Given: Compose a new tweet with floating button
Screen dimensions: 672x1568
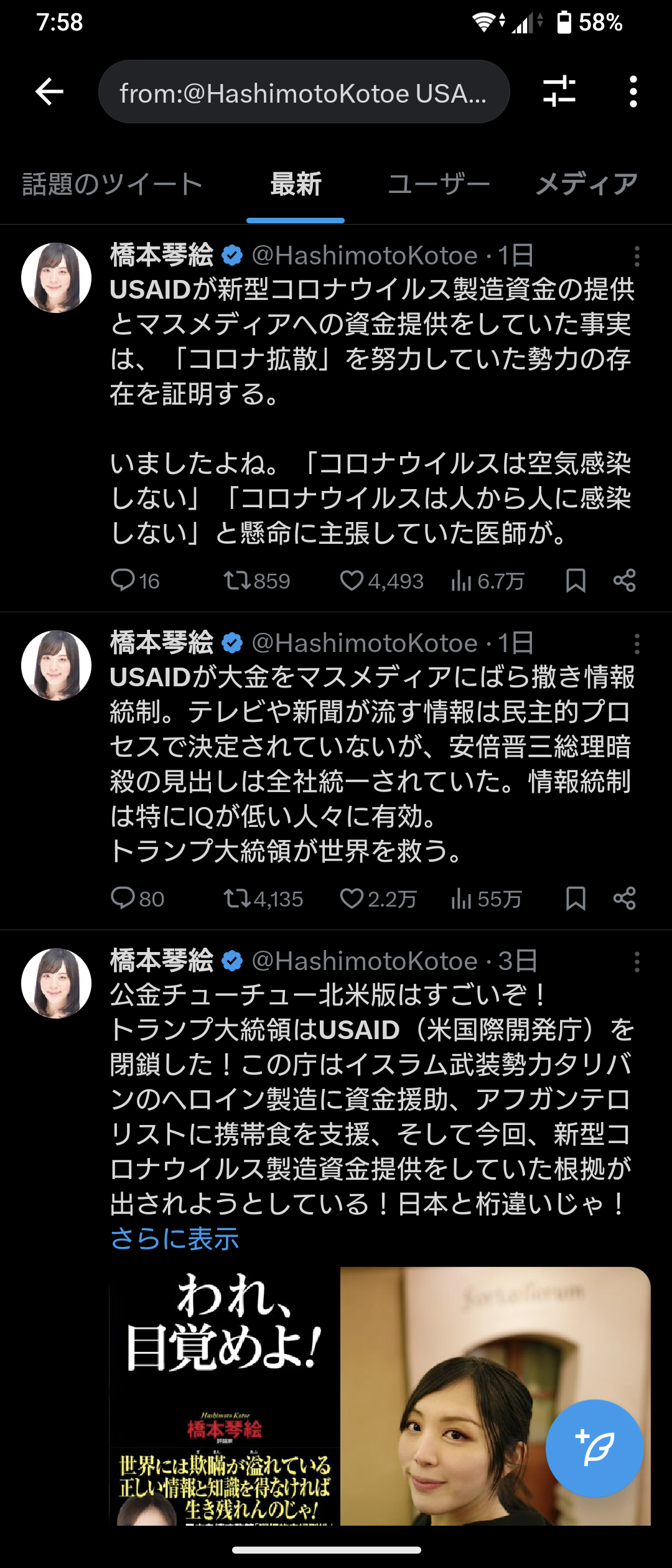Looking at the screenshot, I should click(x=594, y=1449).
